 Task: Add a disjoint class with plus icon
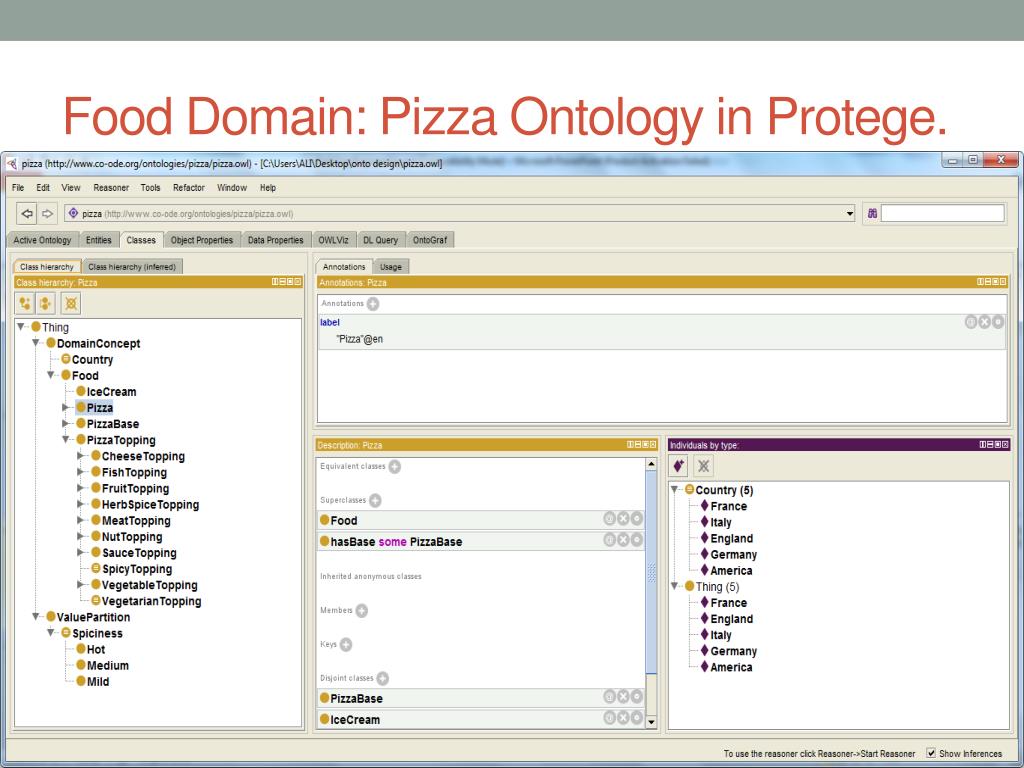click(382, 679)
